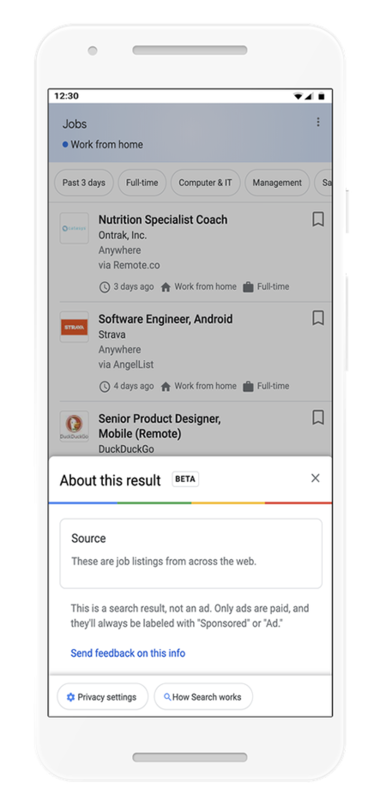386x800 pixels.
Task: Open the three-dot overflow menu in the Jobs header
Action: pos(318,122)
